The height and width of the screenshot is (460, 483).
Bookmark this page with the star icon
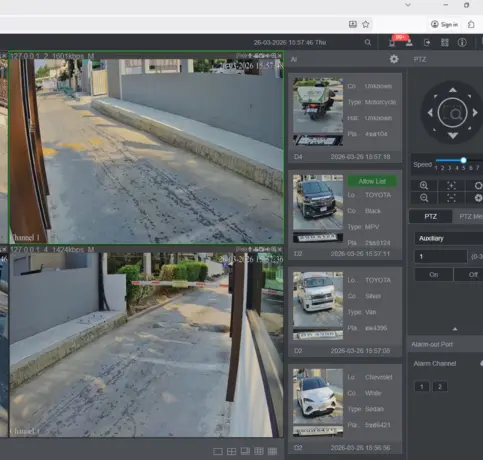pos(366,24)
